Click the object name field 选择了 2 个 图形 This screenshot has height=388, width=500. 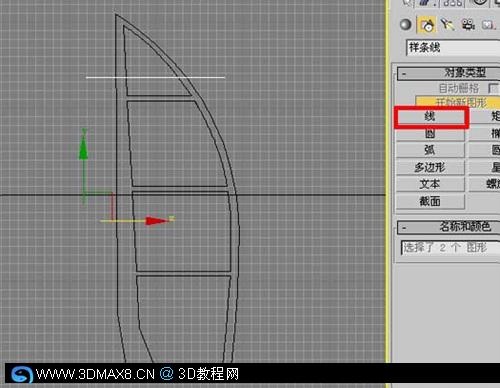(x=450, y=248)
